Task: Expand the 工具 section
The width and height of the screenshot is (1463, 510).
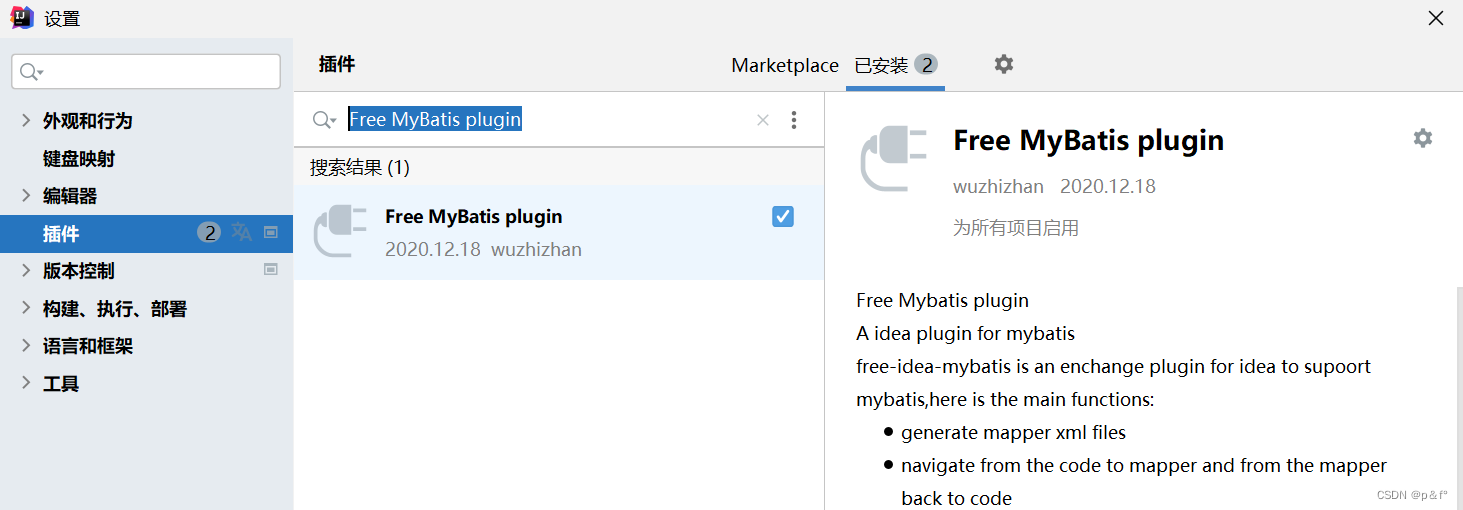Action: pyautogui.click(x=26, y=383)
